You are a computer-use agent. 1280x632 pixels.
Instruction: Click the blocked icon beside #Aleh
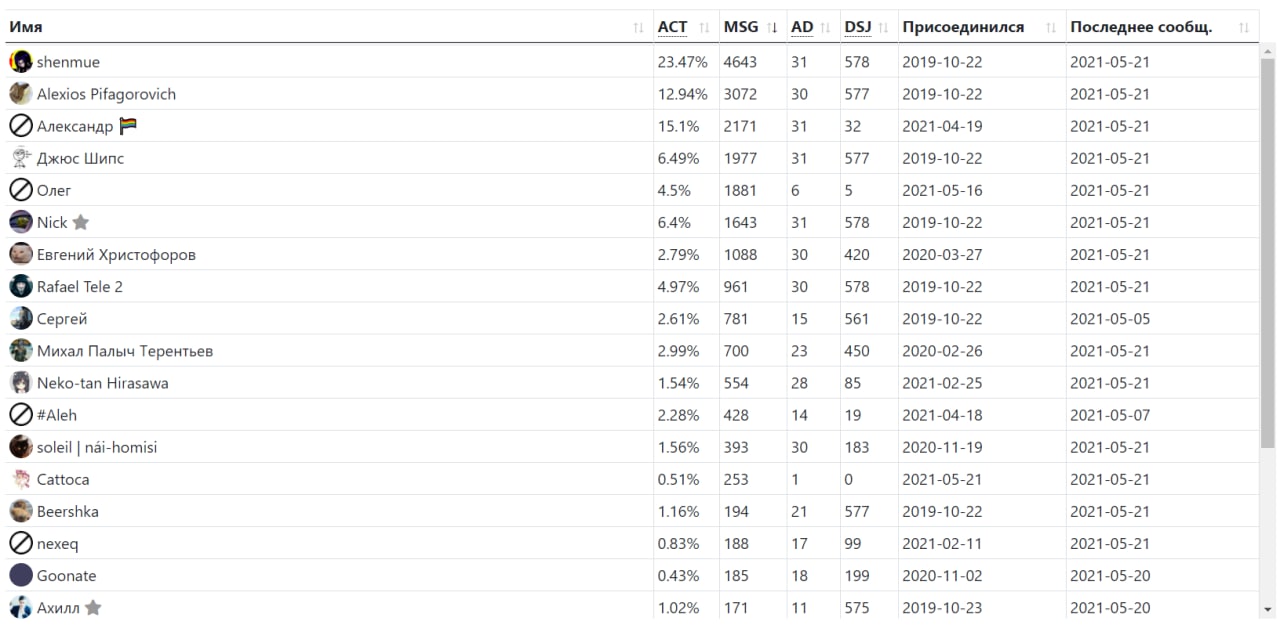(x=21, y=415)
